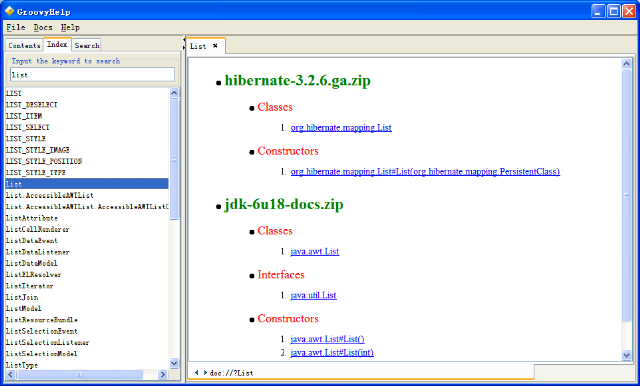Switch to the Contents tab
The height and width of the screenshot is (386, 640).
[24, 45]
